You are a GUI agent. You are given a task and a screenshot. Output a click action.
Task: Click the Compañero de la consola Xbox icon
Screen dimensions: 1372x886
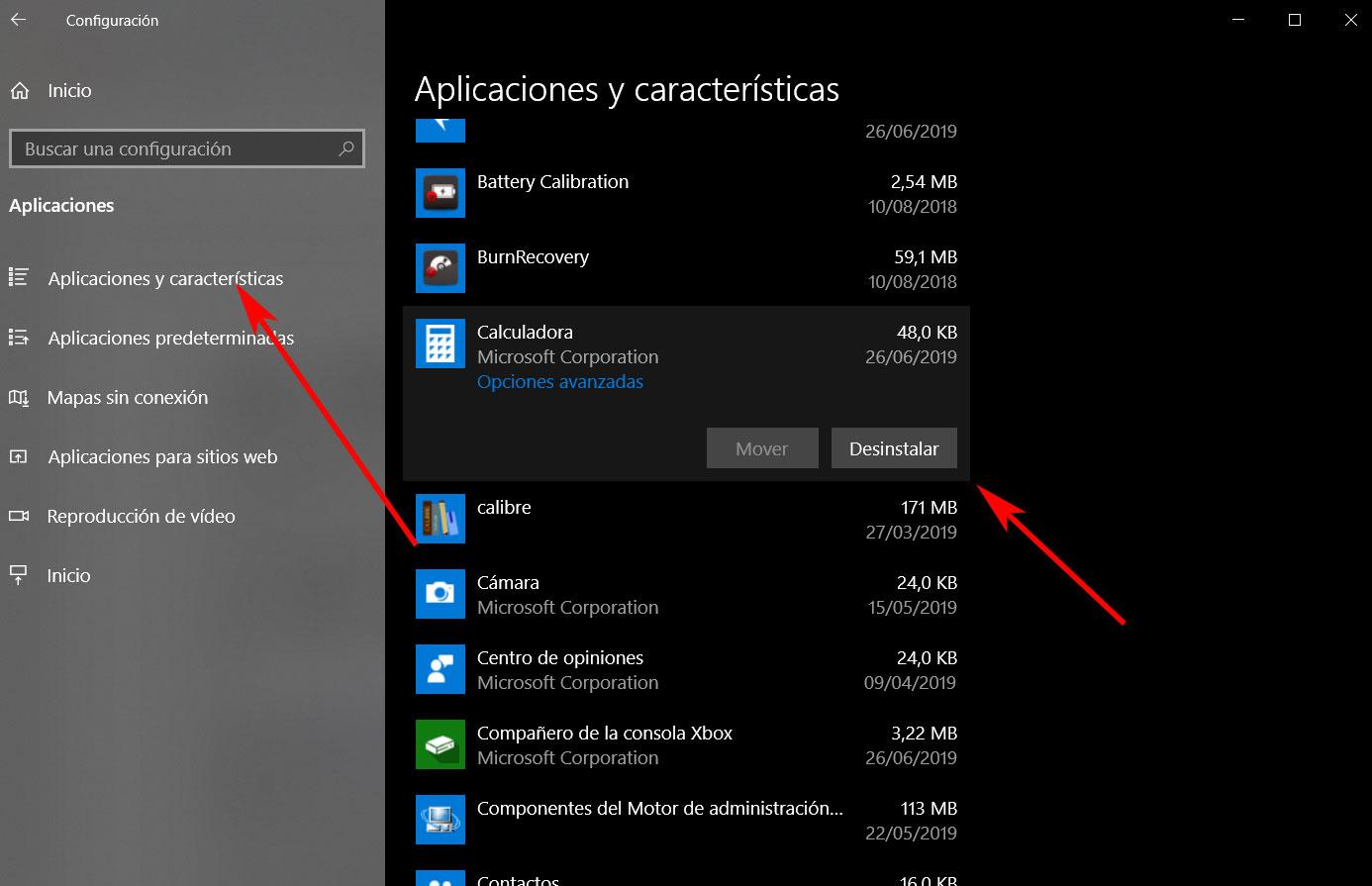(441, 744)
